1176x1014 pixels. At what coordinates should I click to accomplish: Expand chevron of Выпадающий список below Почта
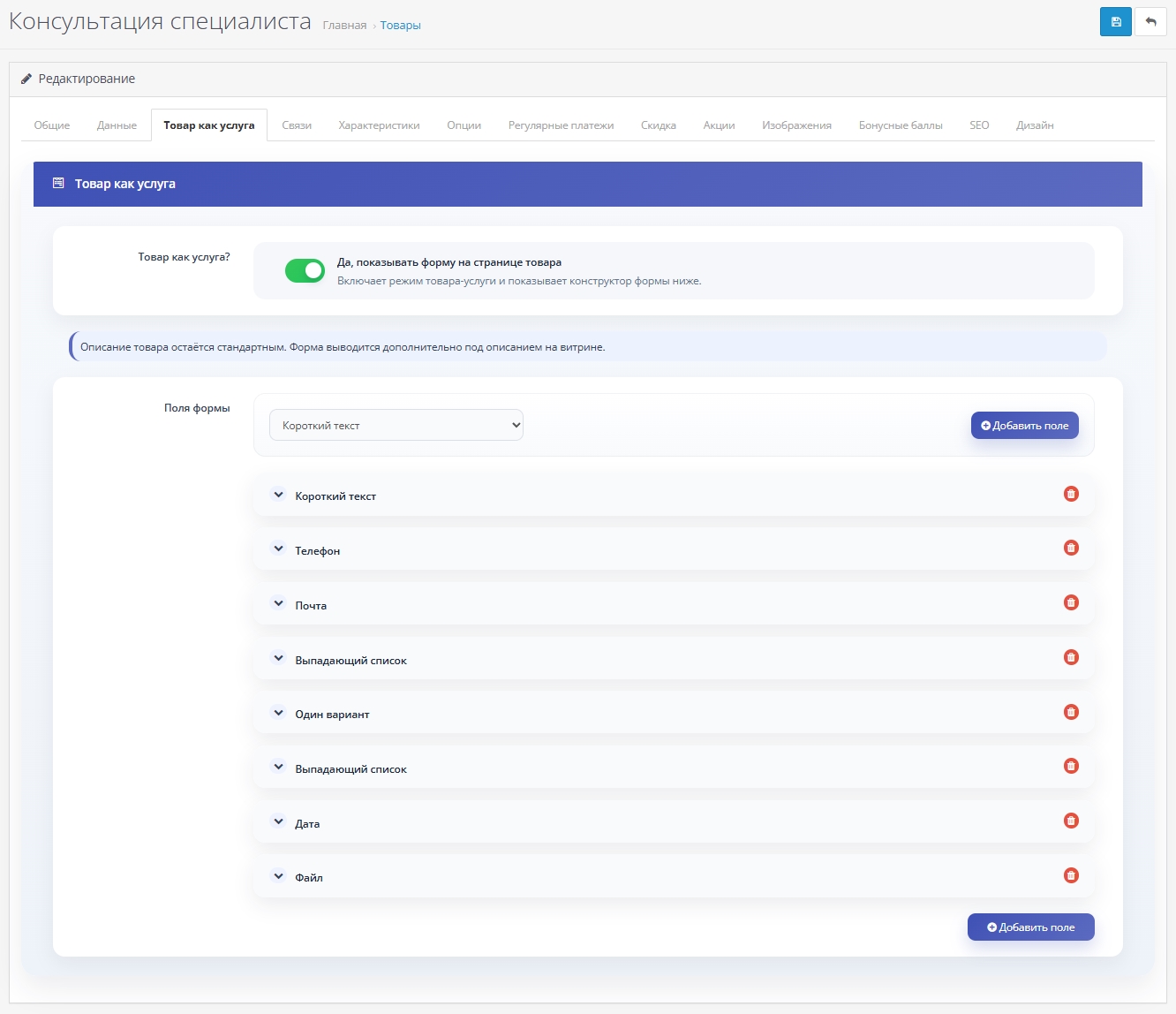(x=278, y=659)
